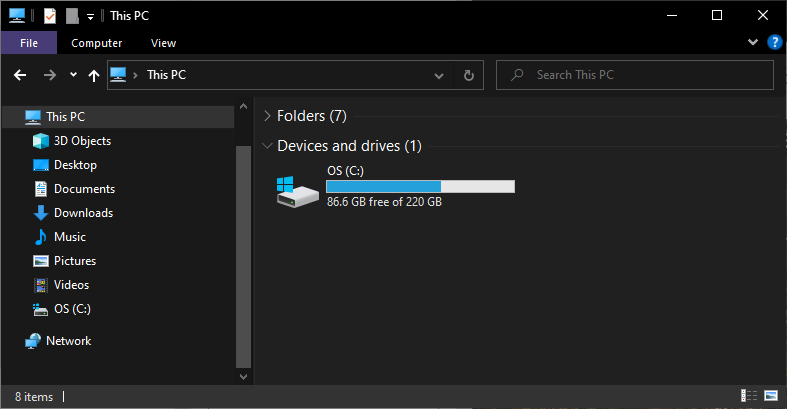Open the Help question mark icon
Viewport: 787px width, 409px height.
(x=774, y=43)
